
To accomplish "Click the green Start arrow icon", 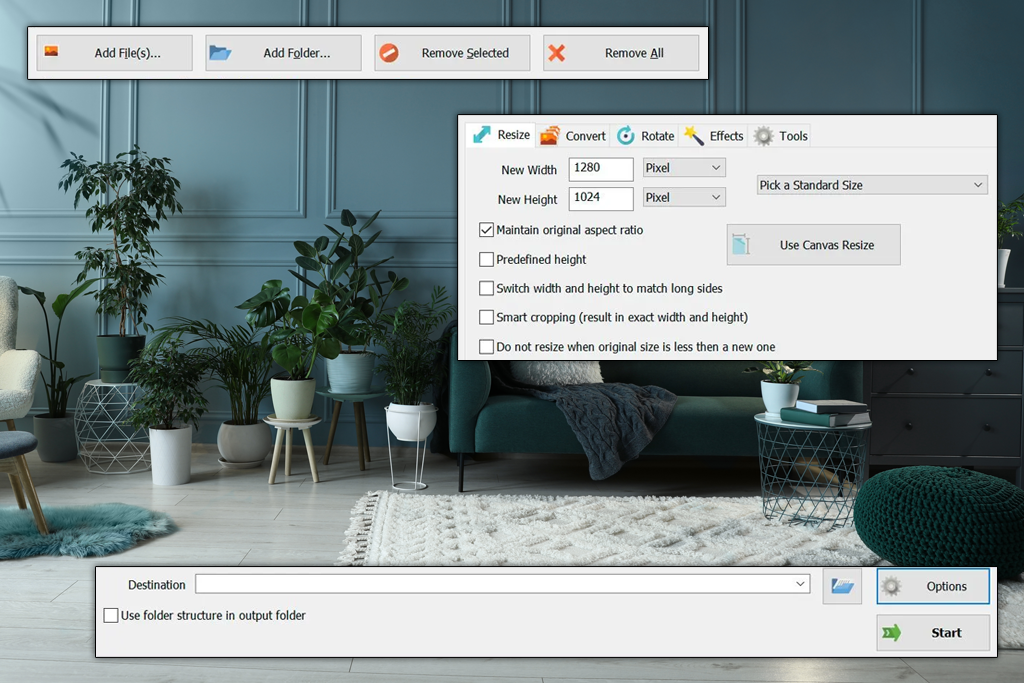I will (x=891, y=632).
